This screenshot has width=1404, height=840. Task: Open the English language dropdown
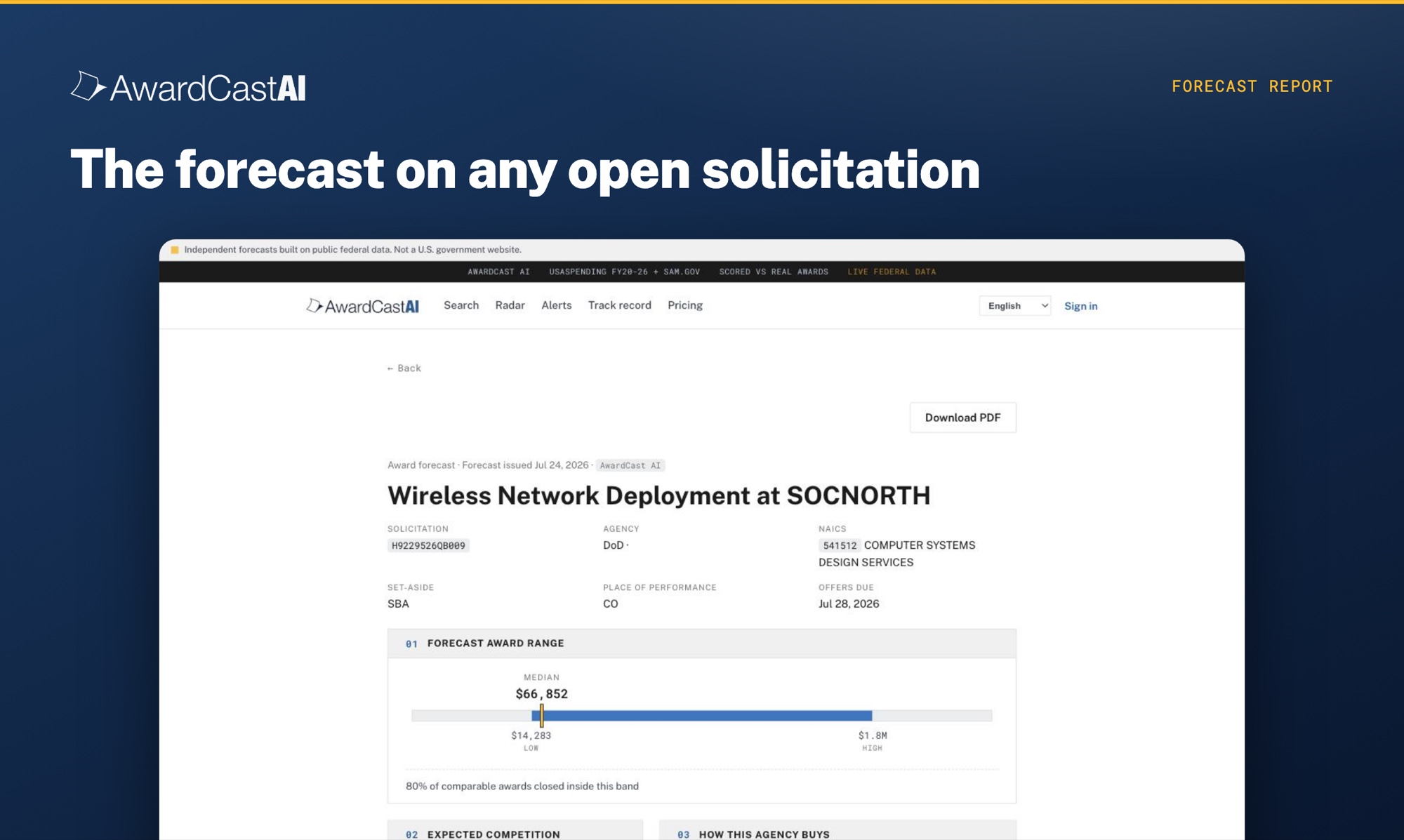pos(1015,306)
